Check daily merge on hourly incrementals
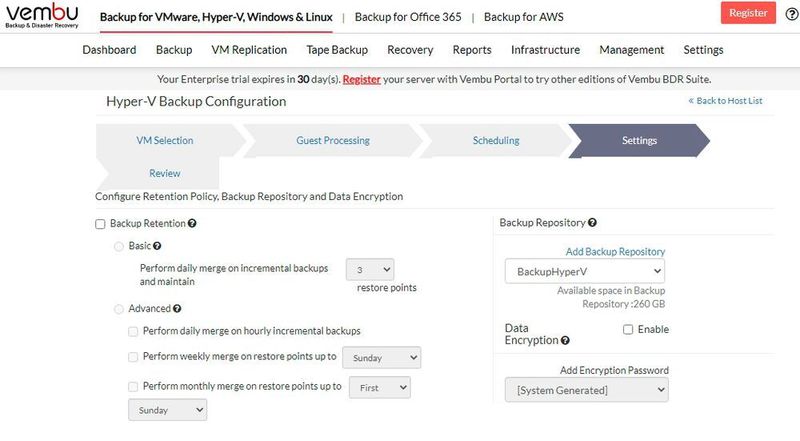This screenshot has width=800, height=441. pos(133,330)
